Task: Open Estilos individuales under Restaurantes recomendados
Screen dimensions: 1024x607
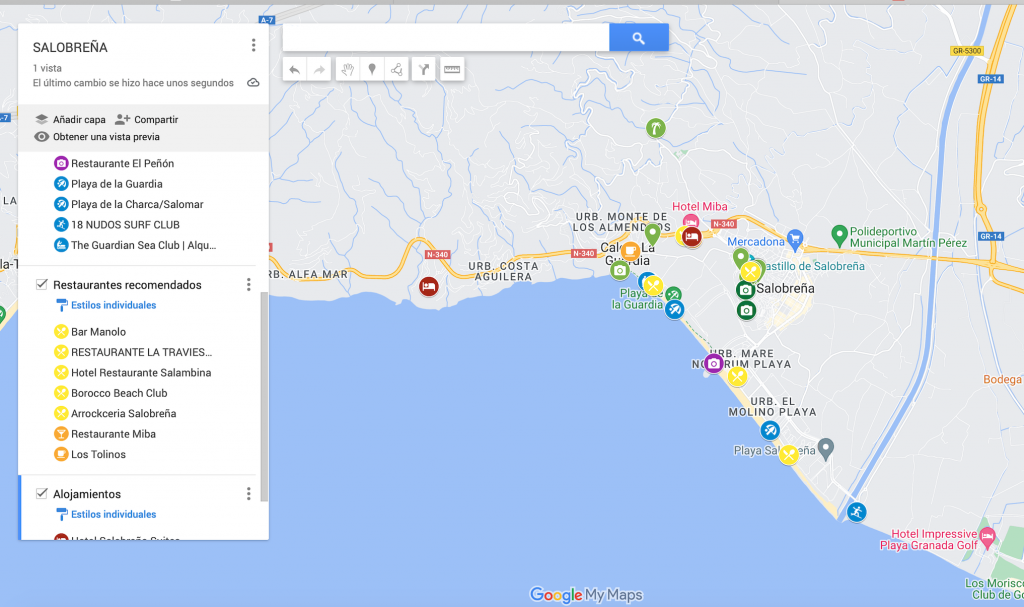Action: [113, 305]
